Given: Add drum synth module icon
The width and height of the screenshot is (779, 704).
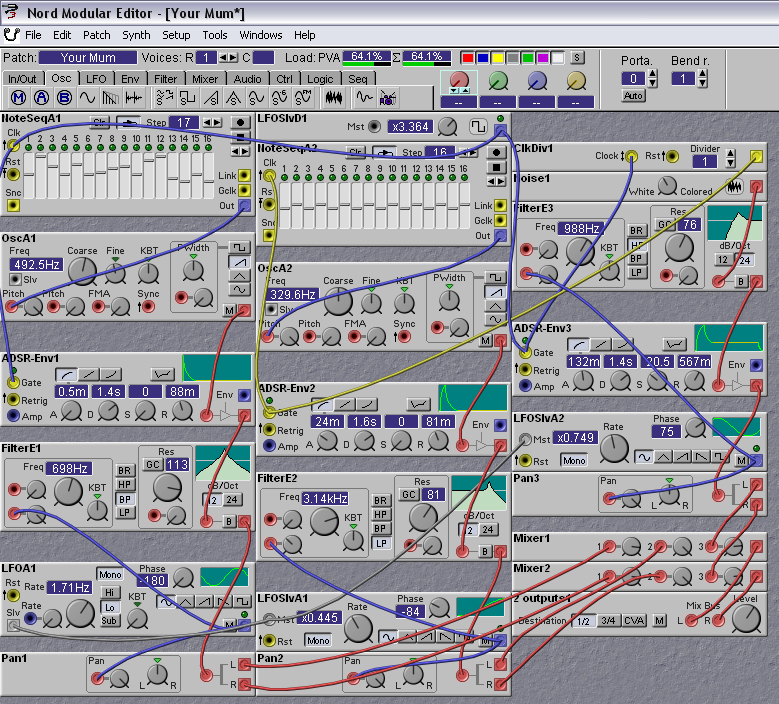Looking at the screenshot, I should (388, 98).
